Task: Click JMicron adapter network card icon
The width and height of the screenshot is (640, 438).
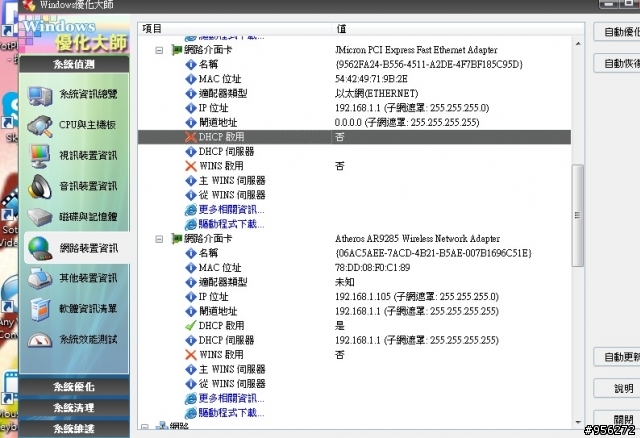Action: [x=177, y=50]
